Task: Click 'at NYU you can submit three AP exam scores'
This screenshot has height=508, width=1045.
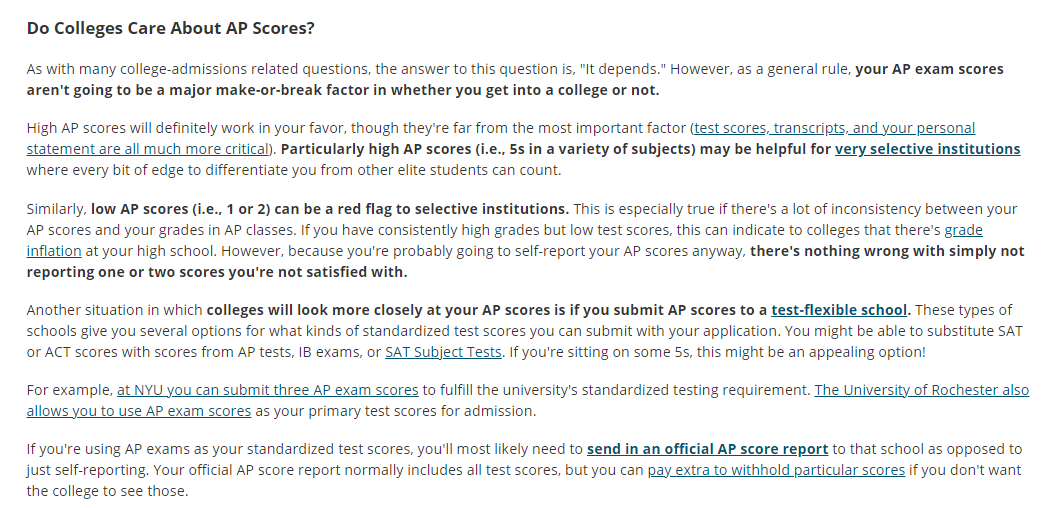Action: click(267, 390)
